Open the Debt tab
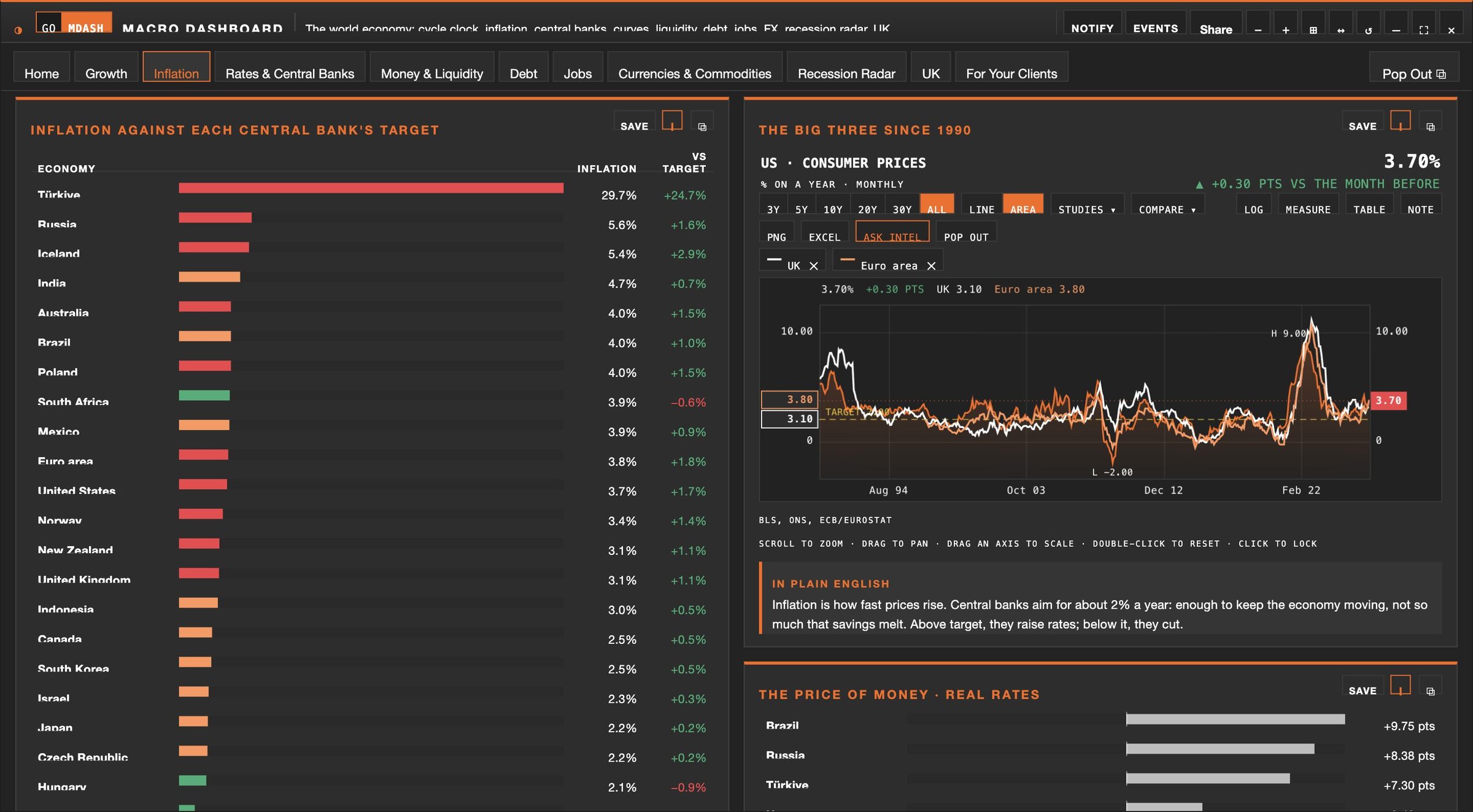This screenshot has width=1473, height=812. click(x=524, y=68)
